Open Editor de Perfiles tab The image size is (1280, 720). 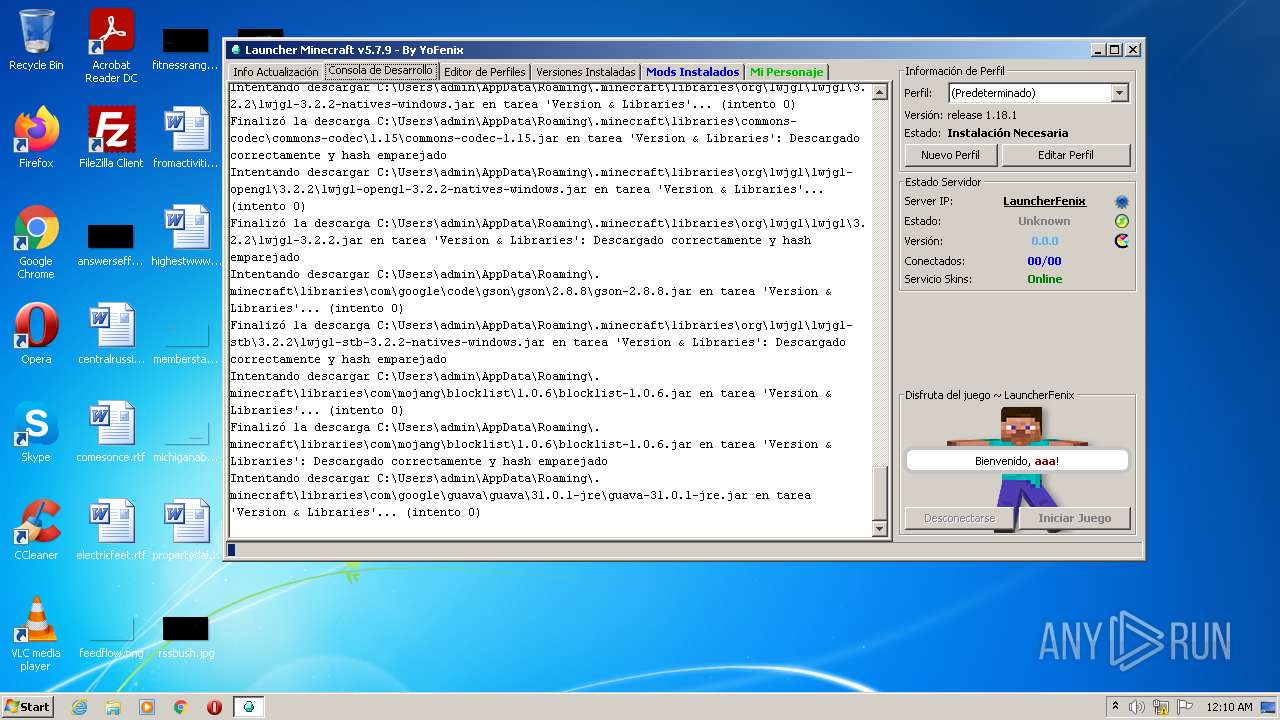tap(484, 72)
